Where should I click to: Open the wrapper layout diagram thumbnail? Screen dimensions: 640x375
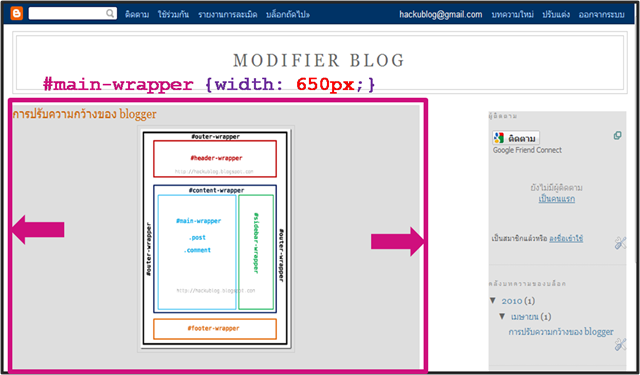pyautogui.click(x=216, y=239)
